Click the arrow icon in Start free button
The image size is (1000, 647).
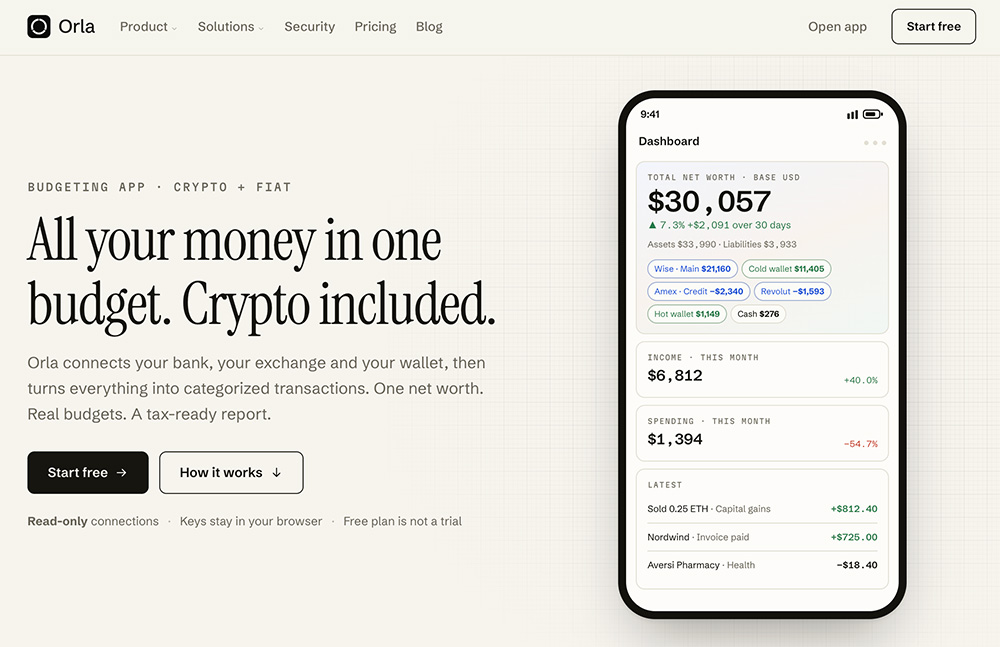pyautogui.click(x=121, y=473)
